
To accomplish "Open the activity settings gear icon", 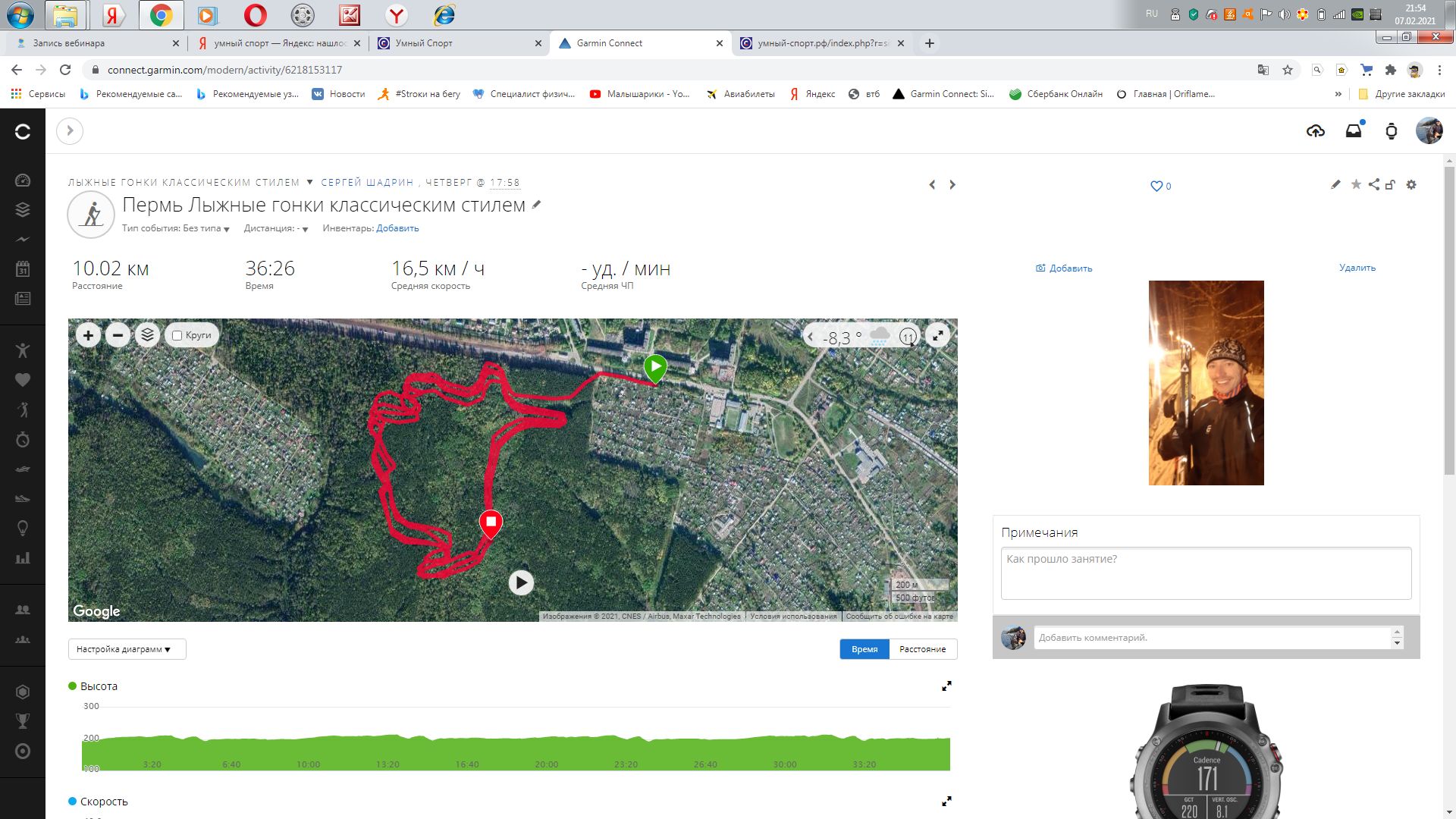I will (1410, 184).
